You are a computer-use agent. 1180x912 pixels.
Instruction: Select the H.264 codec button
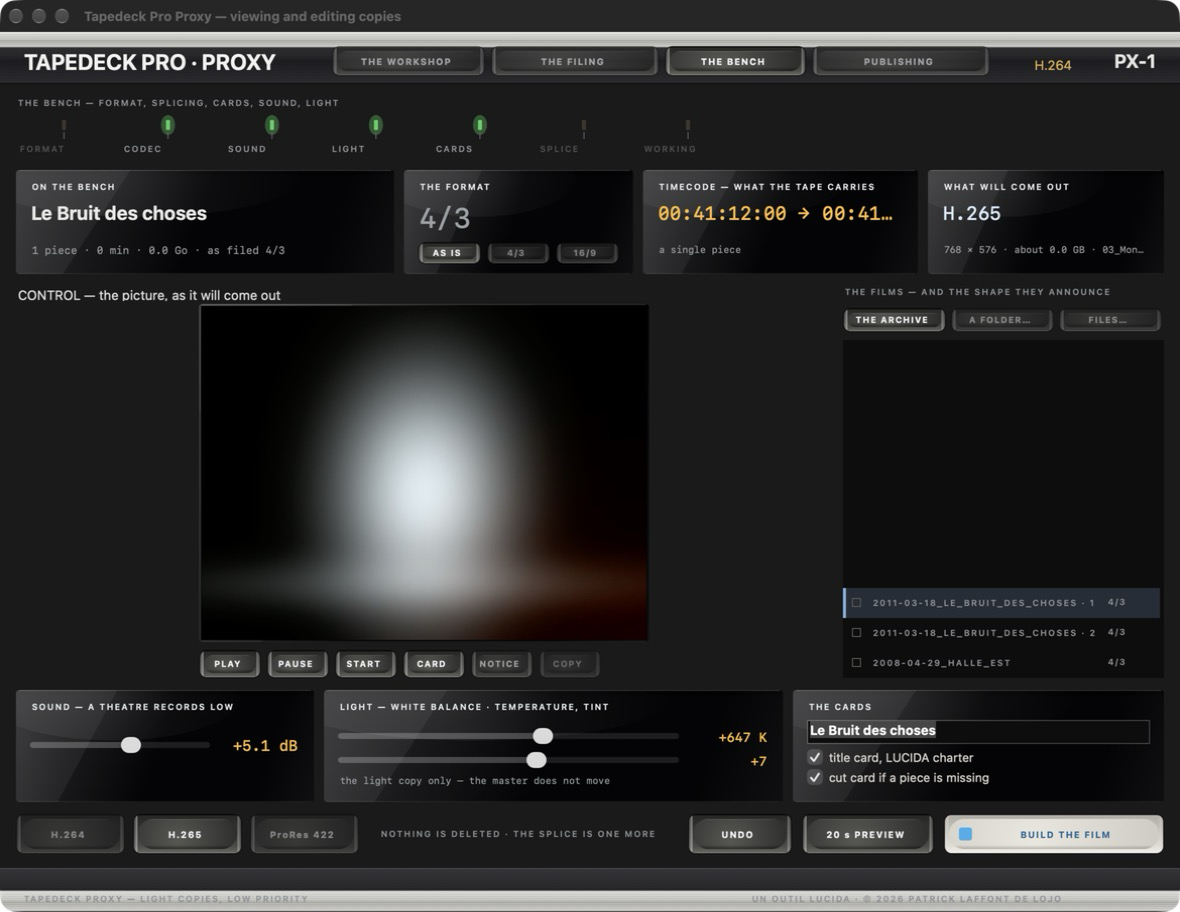click(x=69, y=834)
